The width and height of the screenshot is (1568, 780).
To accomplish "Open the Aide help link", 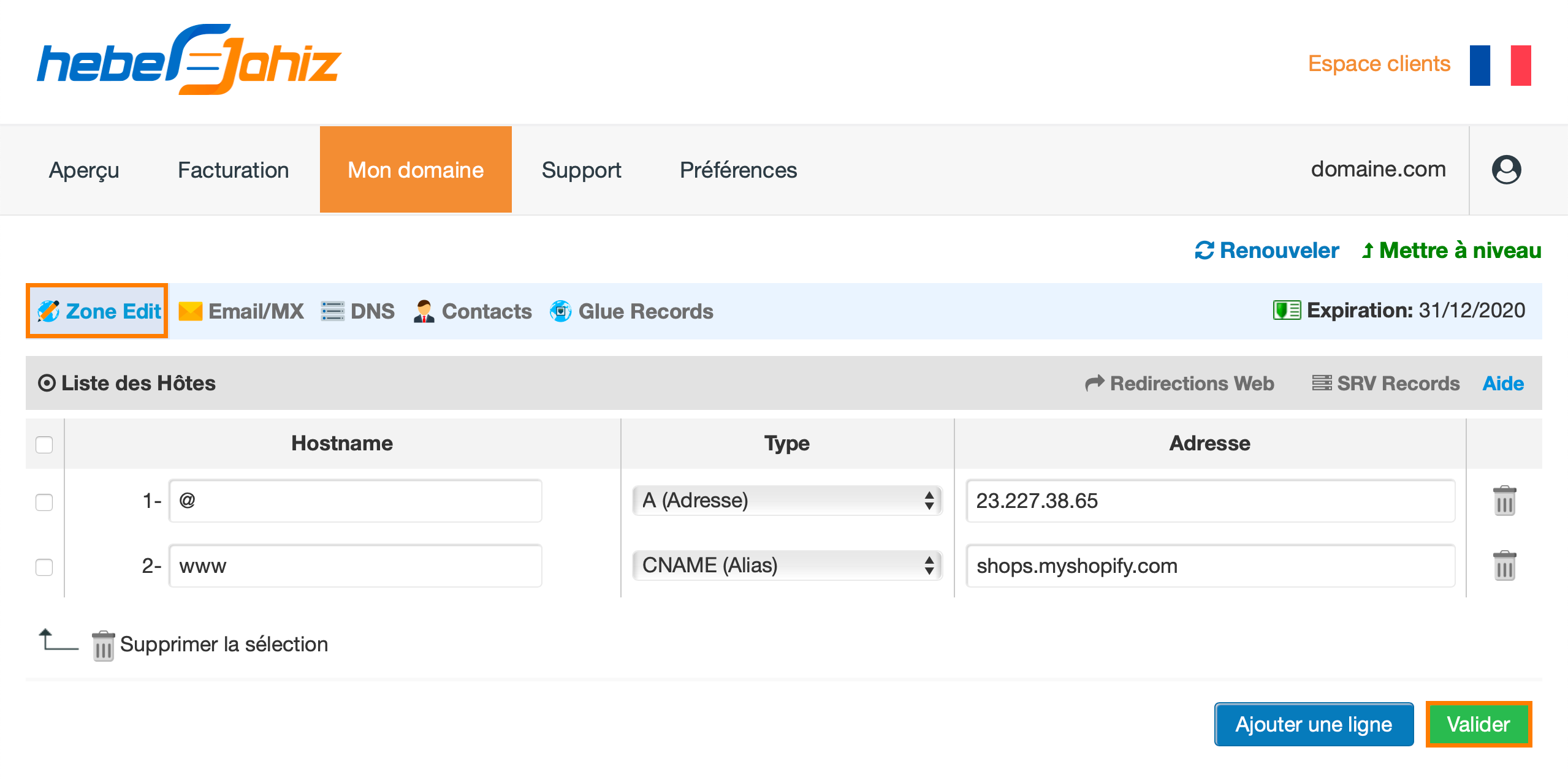I will click(1503, 383).
